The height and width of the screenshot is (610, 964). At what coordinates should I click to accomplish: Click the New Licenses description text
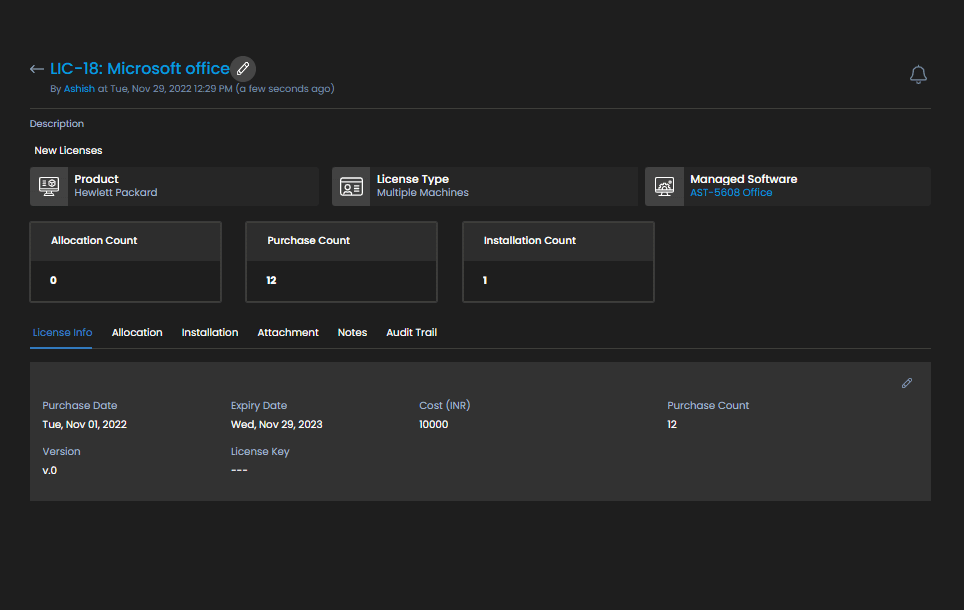pos(68,151)
